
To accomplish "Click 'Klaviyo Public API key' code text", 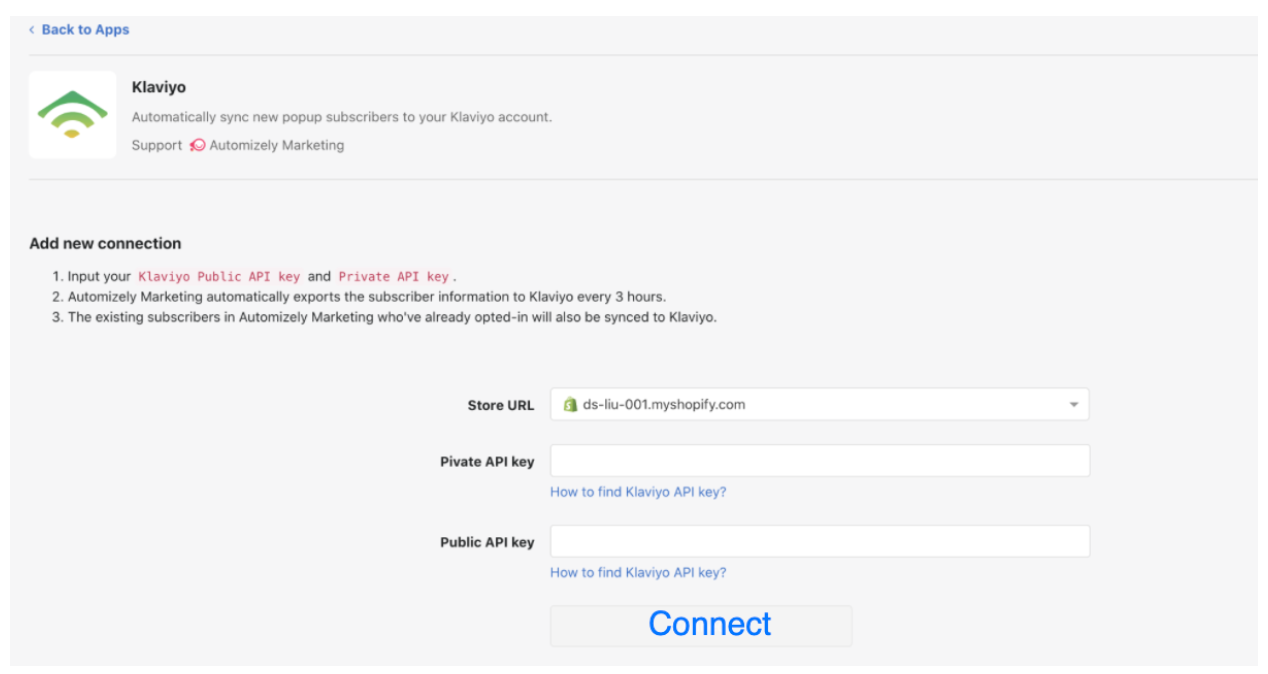I will click(x=219, y=276).
